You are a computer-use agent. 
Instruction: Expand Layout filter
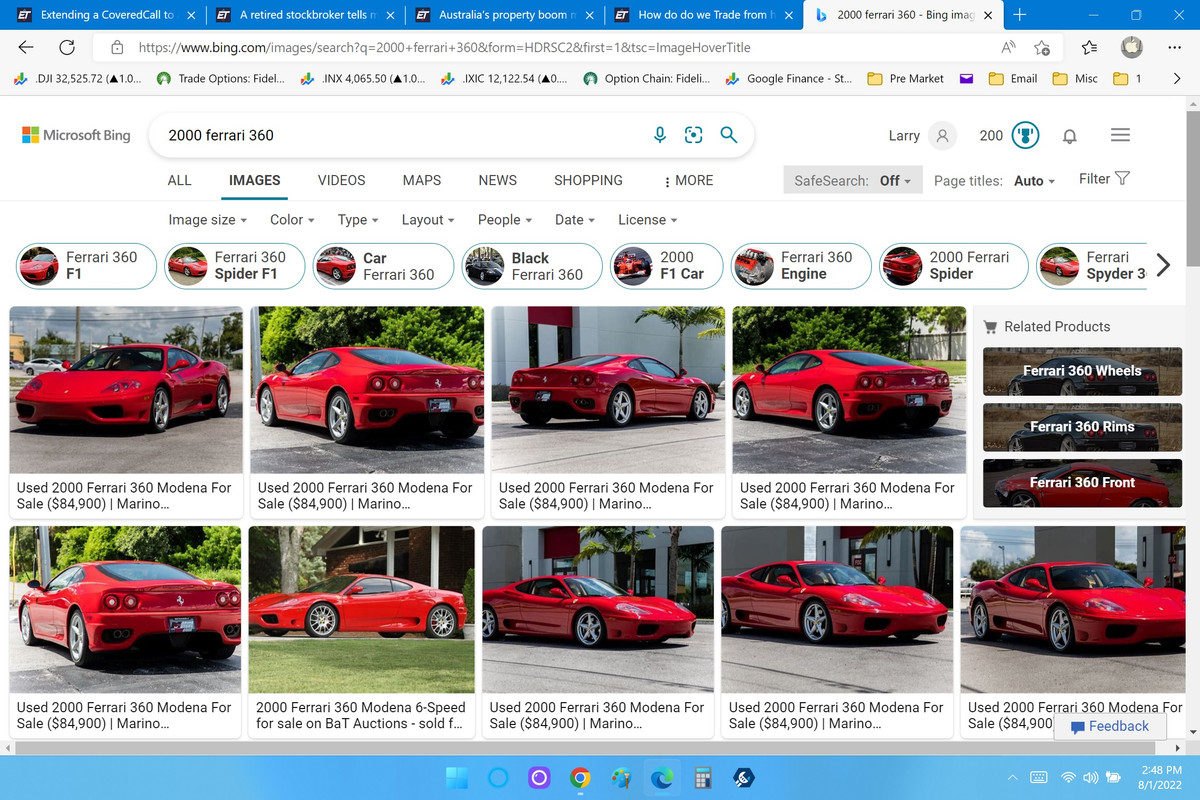[428, 220]
